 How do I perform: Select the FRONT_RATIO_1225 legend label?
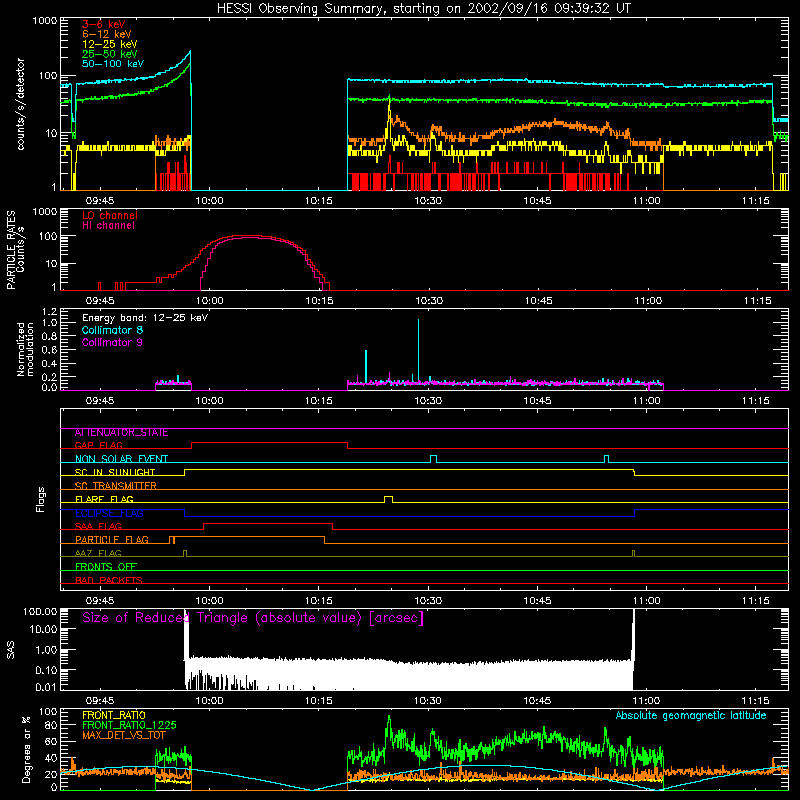pos(129,725)
